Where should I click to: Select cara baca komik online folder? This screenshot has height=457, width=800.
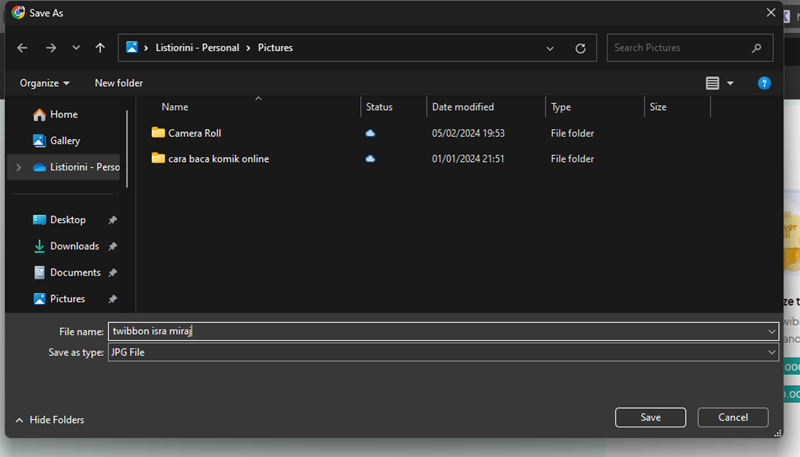coord(218,159)
